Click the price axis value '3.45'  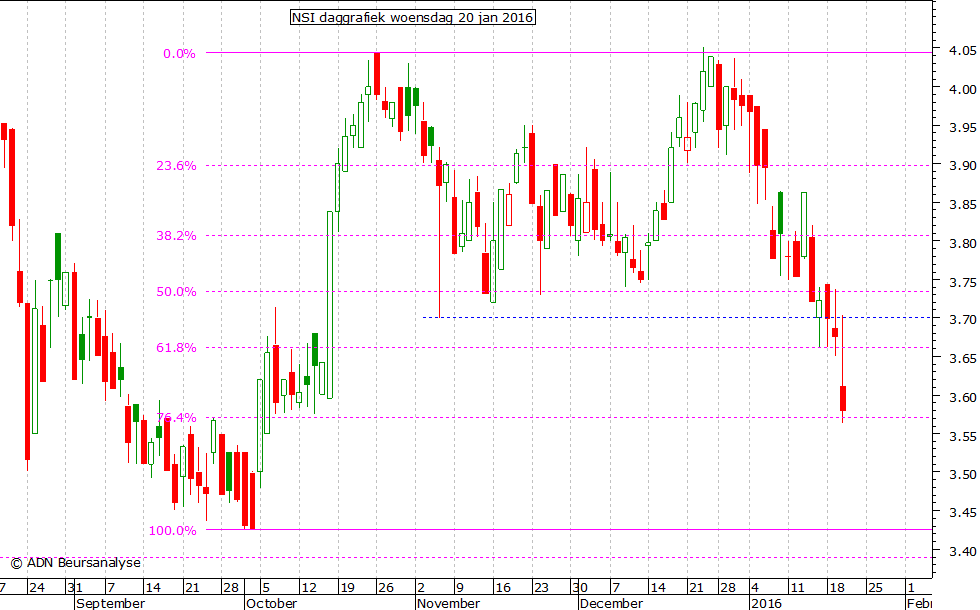pos(962,513)
